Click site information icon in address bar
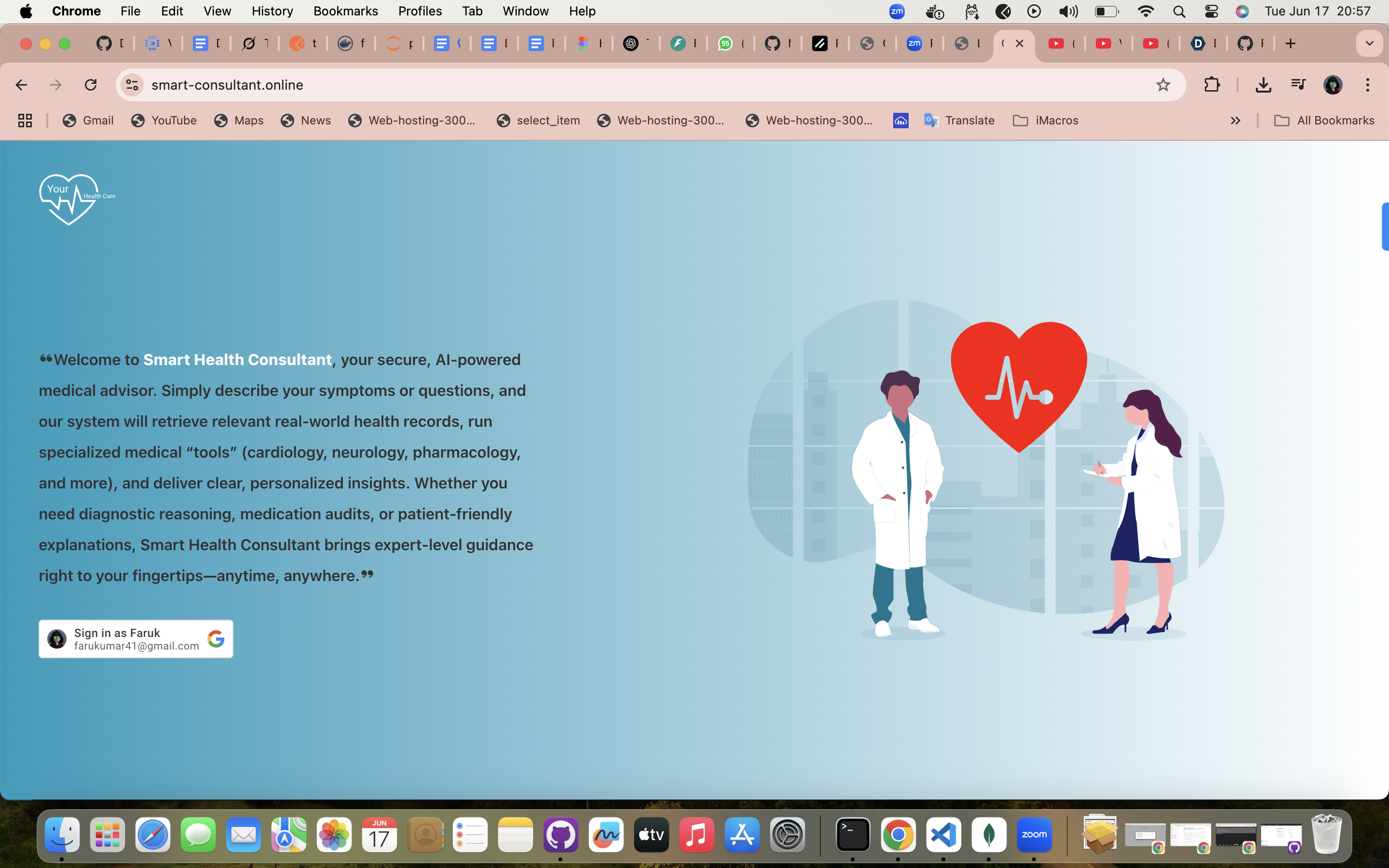This screenshot has width=1389, height=868. 132,85
